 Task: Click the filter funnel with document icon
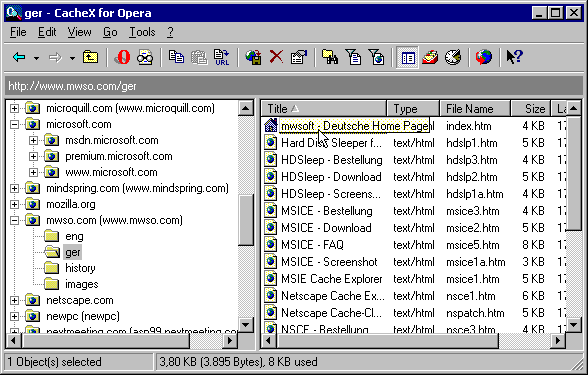click(x=353, y=57)
